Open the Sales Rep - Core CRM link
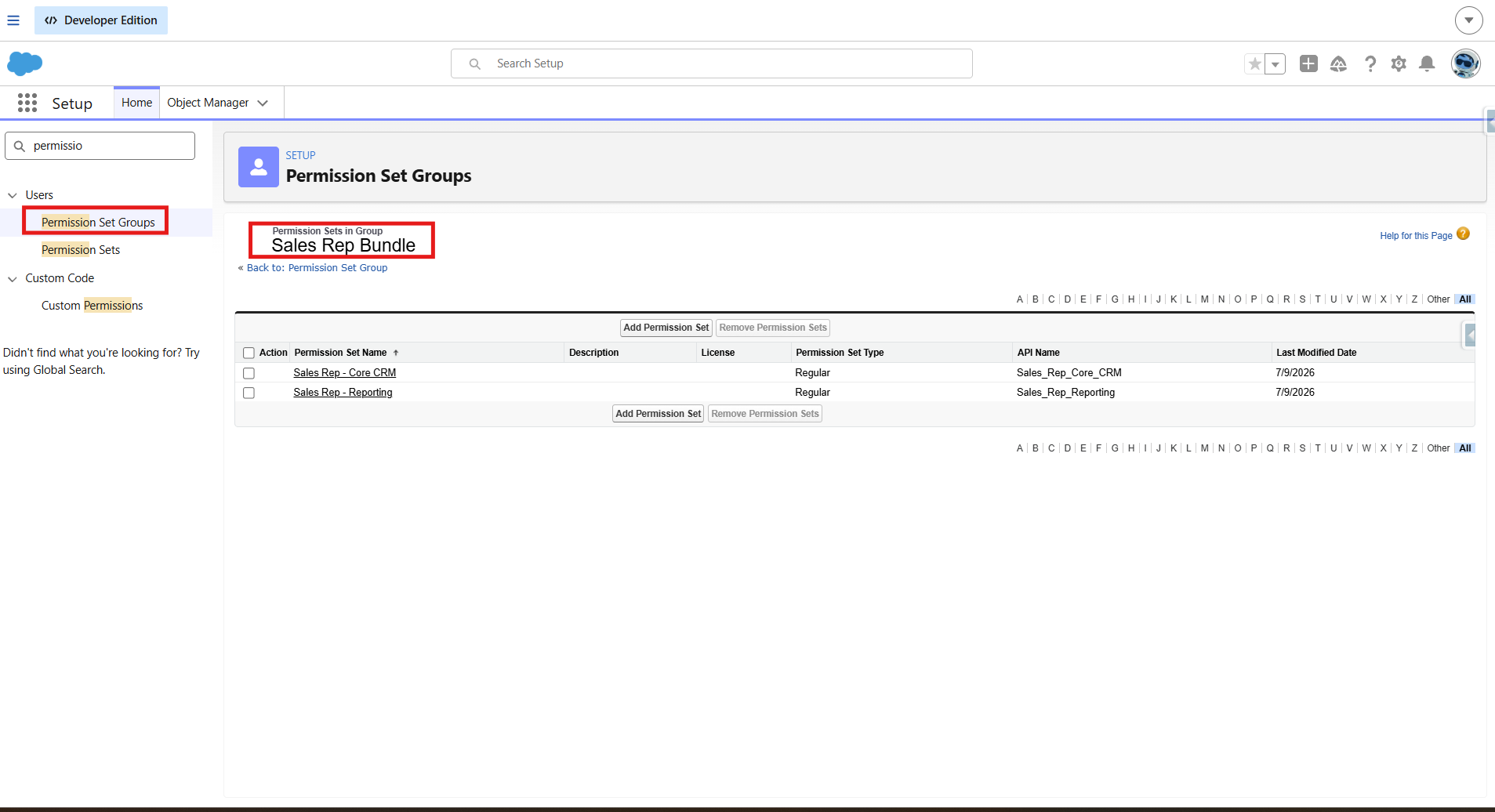Screen dimensions: 1495x812 pos(344,373)
